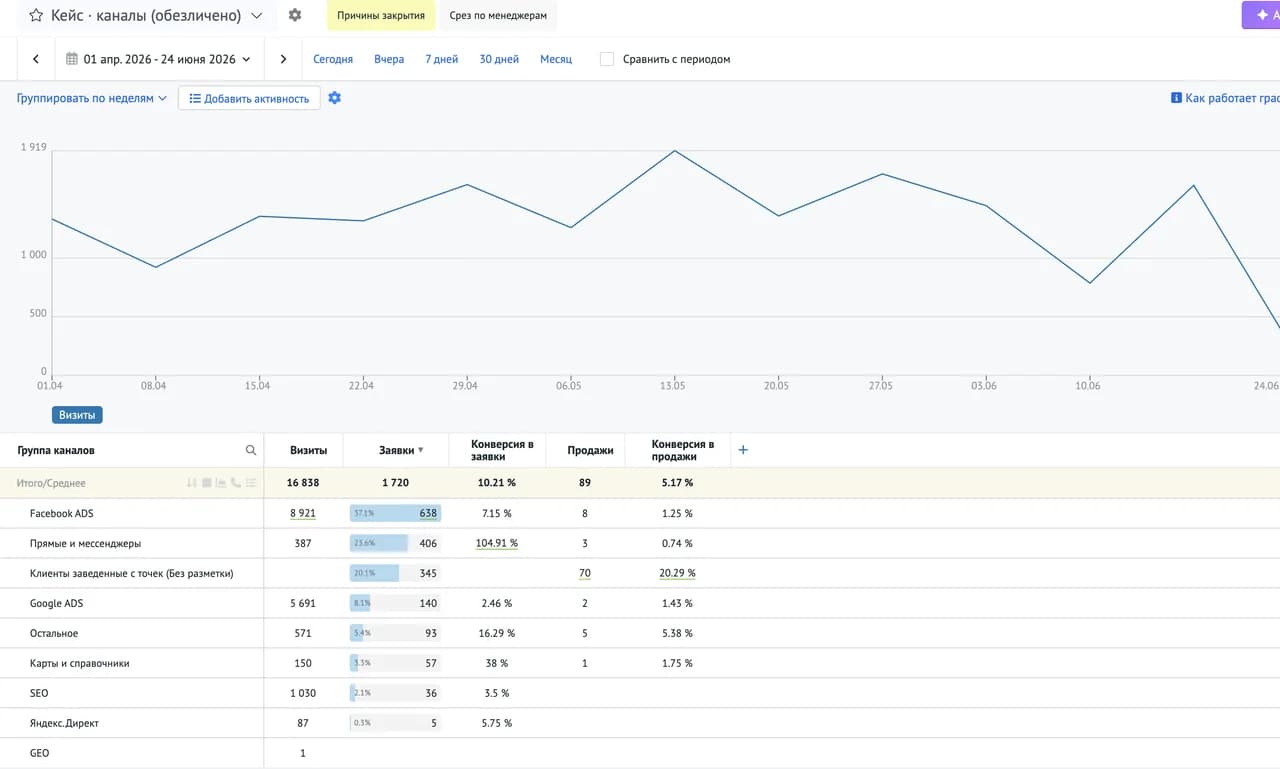Open the Причины закрытия tab
The height and width of the screenshot is (769, 1280).
point(381,16)
